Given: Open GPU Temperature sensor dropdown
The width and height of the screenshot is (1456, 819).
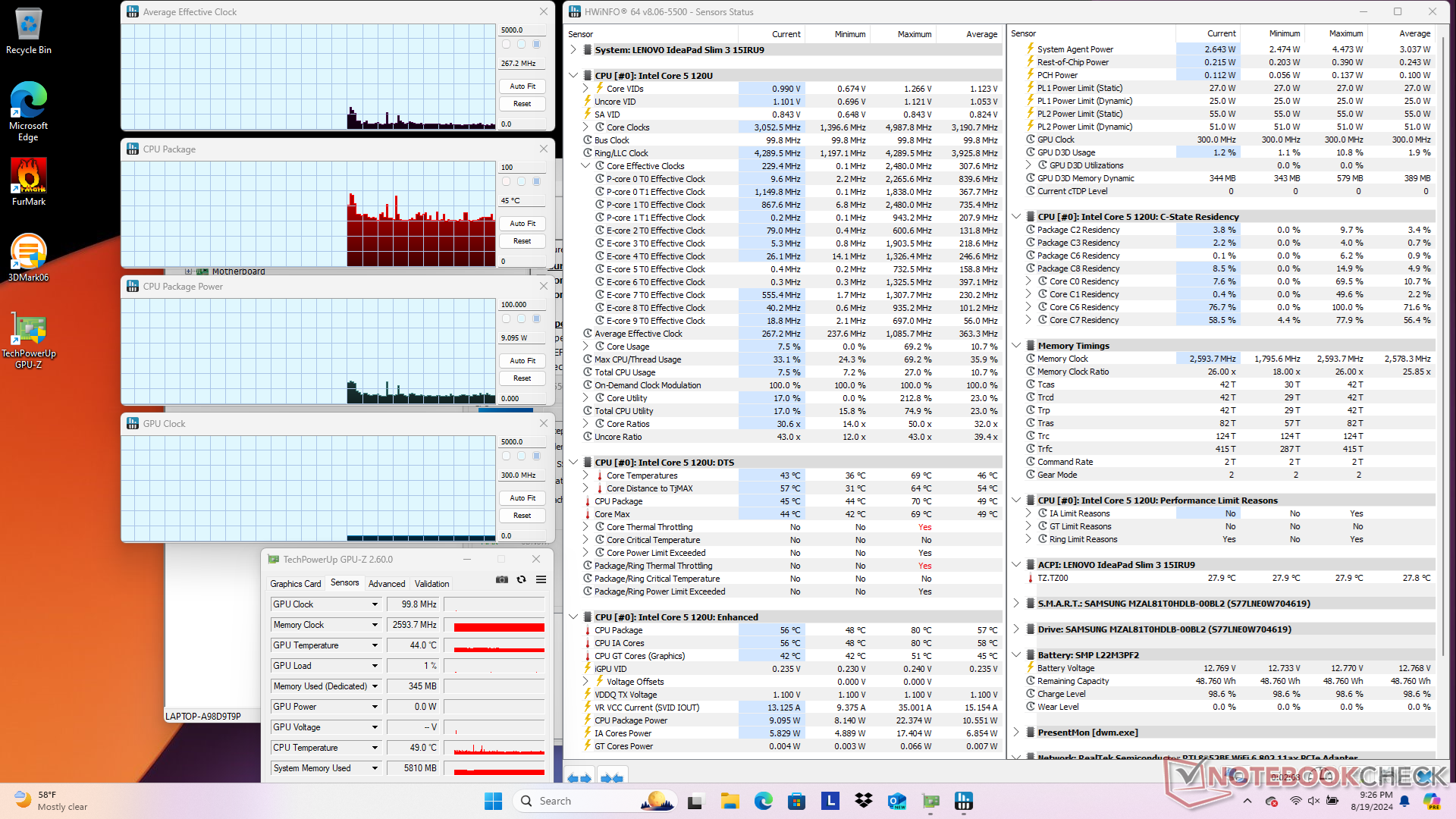Looking at the screenshot, I should (375, 645).
